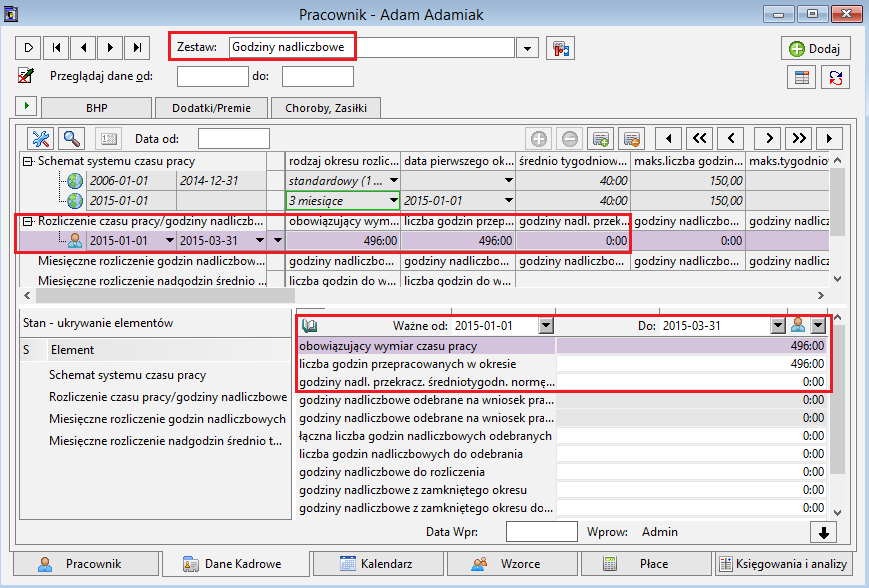Open the 2015-03-31 date dropdown in grid
This screenshot has width=869, height=588.
point(259,241)
